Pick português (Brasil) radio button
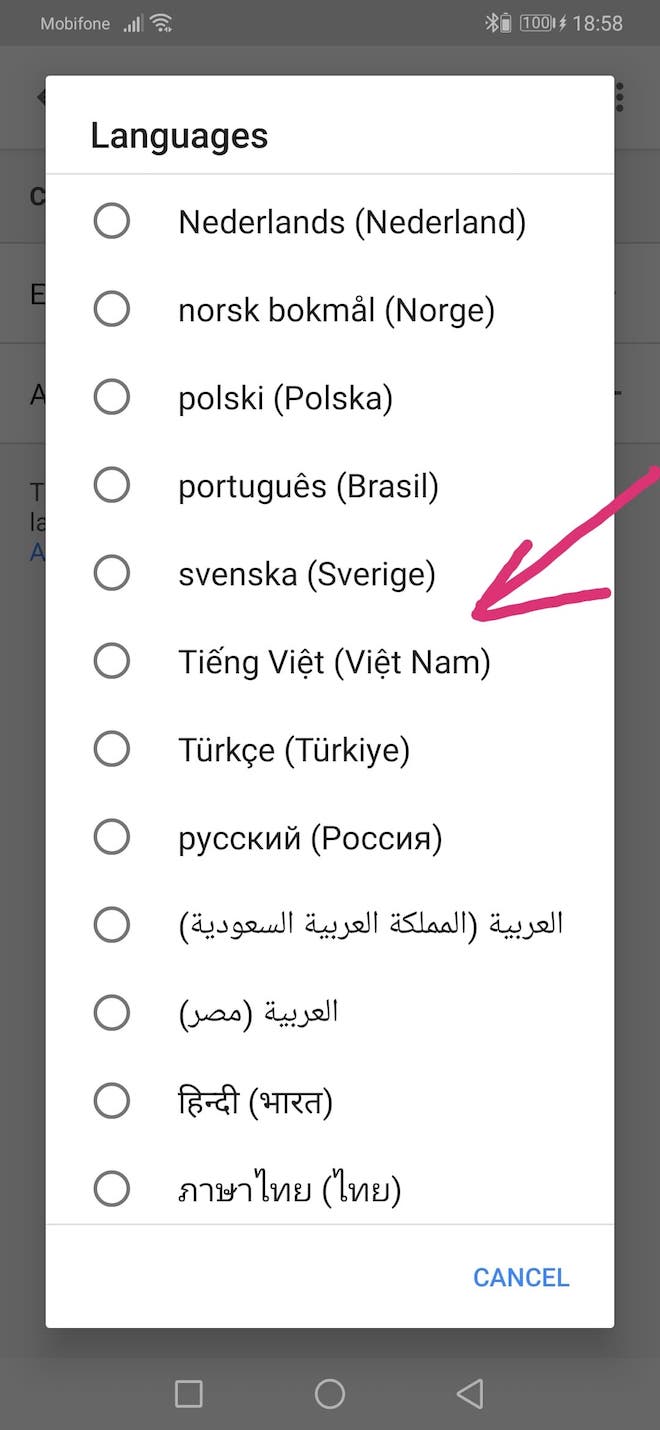The width and height of the screenshot is (660, 1430). click(x=111, y=485)
